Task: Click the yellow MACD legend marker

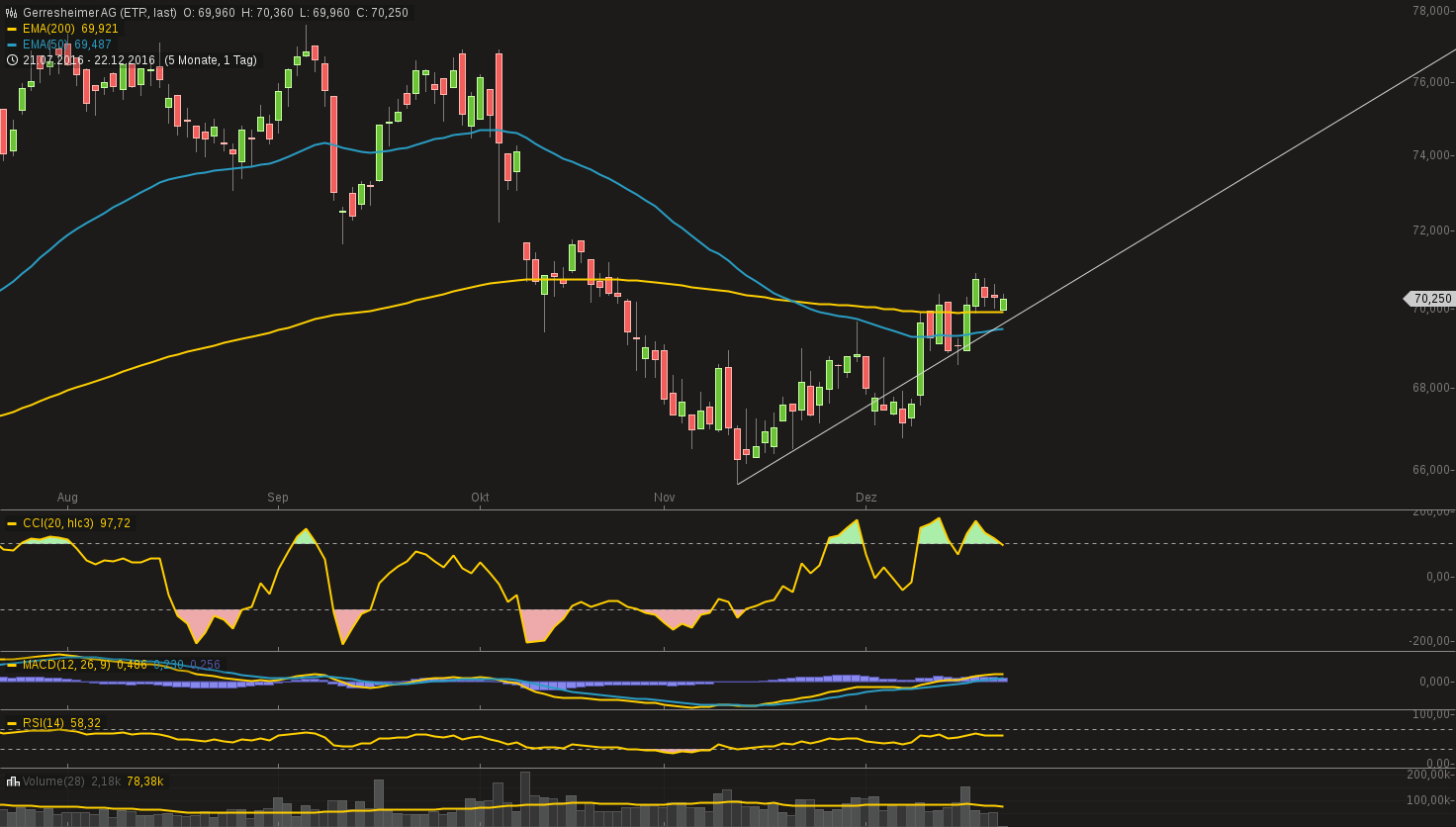Action: click(12, 665)
